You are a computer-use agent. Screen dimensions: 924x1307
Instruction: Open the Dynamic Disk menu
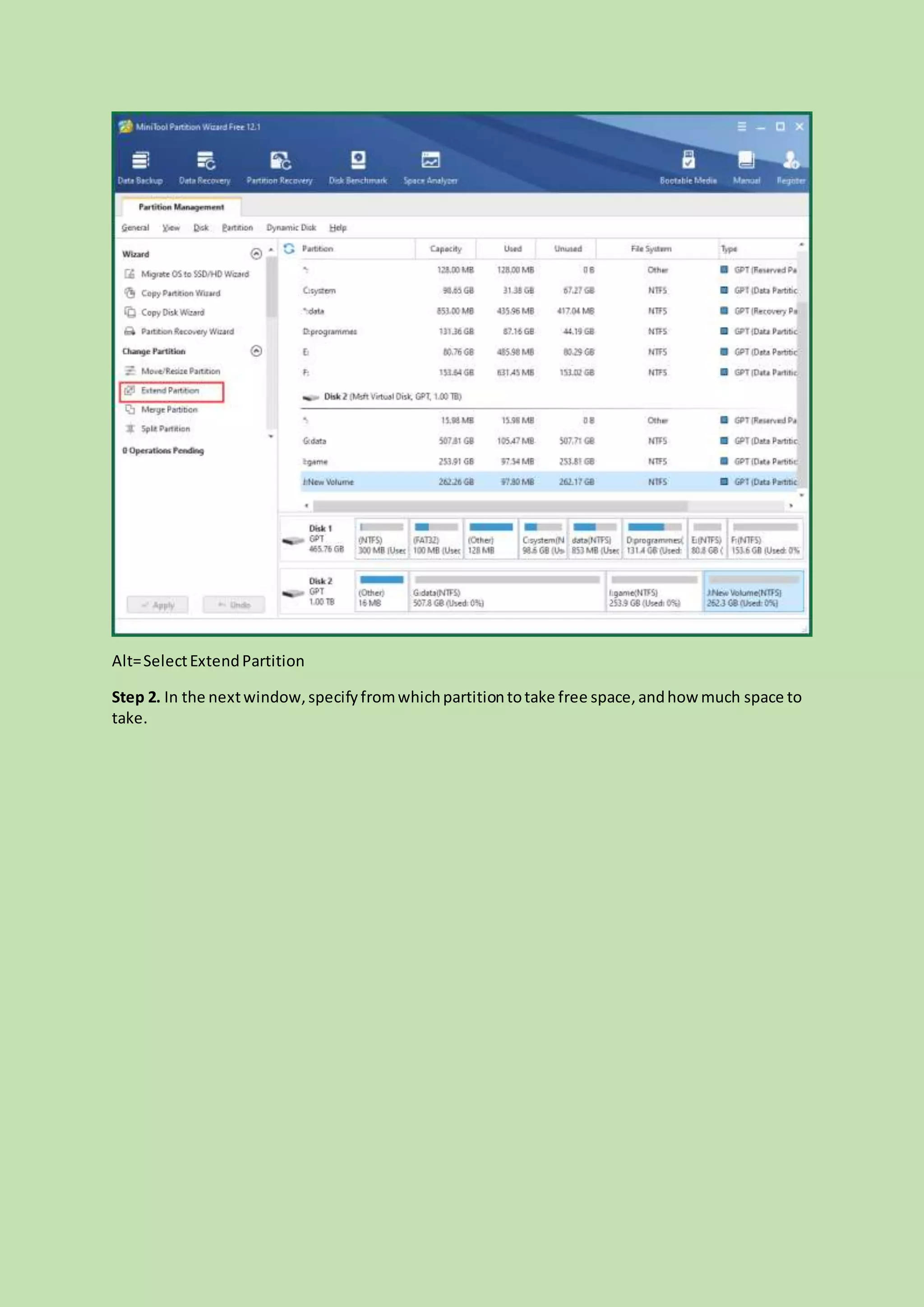pyautogui.click(x=291, y=228)
